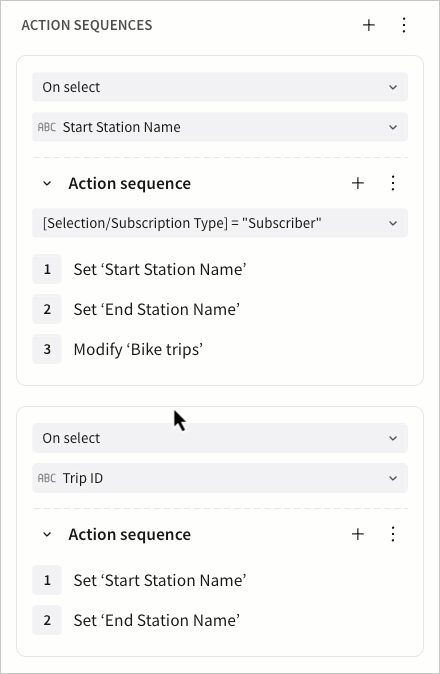
Task: Select the Modify 'Bike trips' action
Action: (x=138, y=349)
